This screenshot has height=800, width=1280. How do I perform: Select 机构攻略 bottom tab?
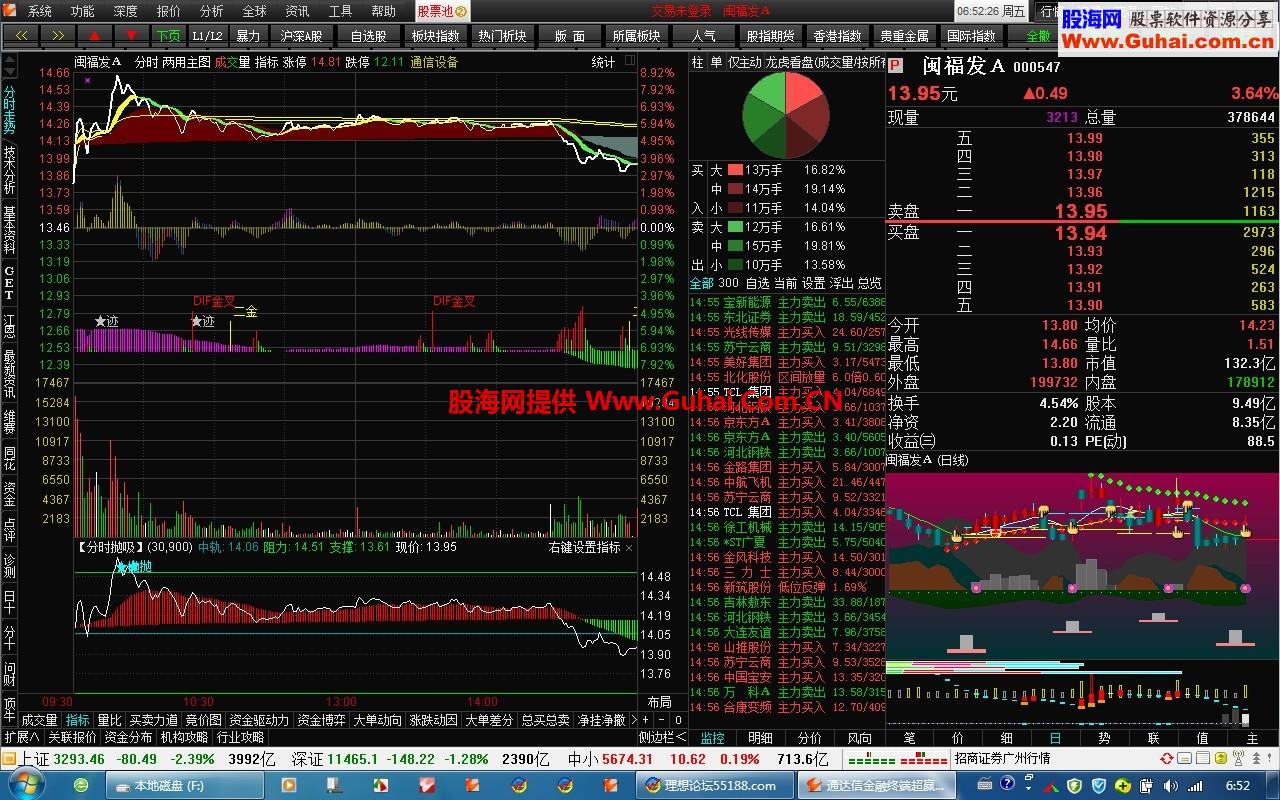pos(185,737)
